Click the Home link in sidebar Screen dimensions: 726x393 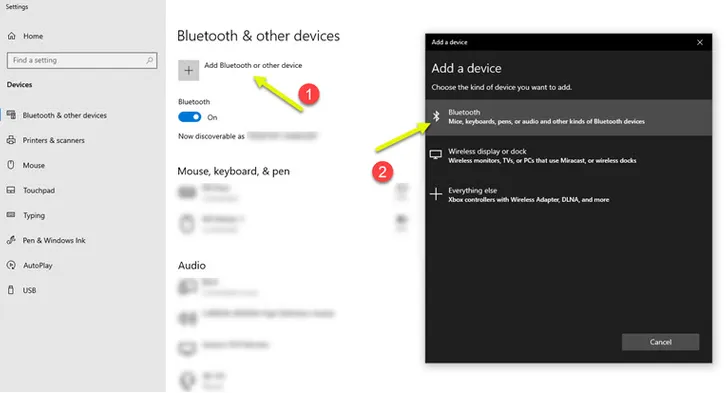tap(33, 36)
